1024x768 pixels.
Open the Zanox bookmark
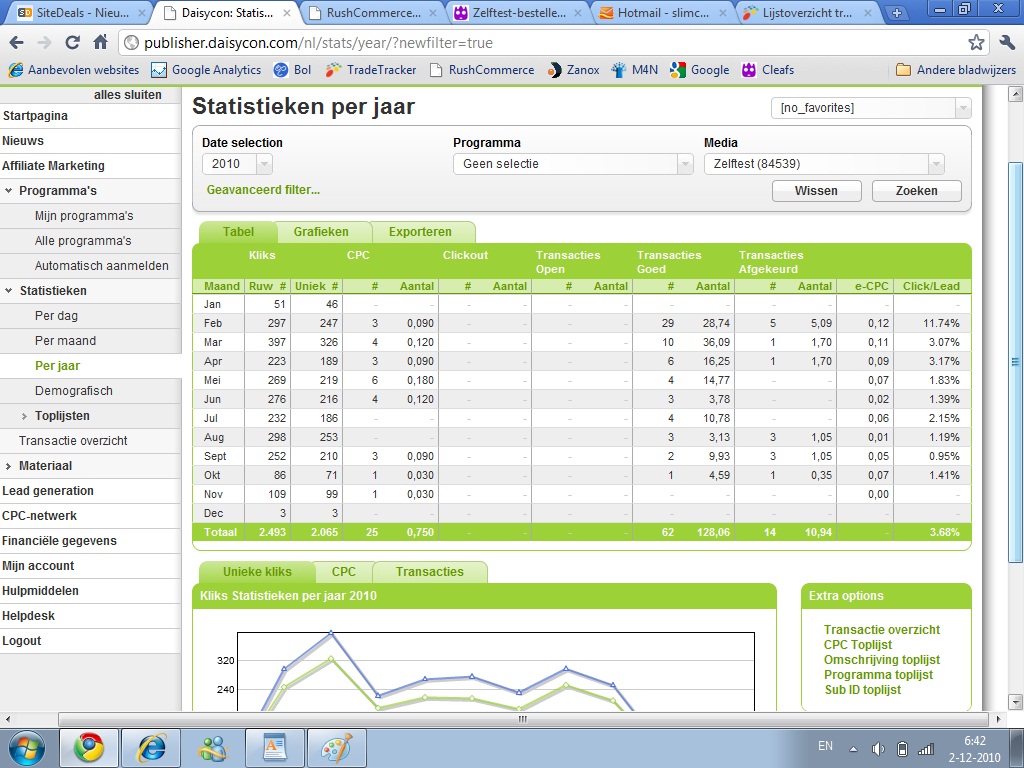[573, 70]
